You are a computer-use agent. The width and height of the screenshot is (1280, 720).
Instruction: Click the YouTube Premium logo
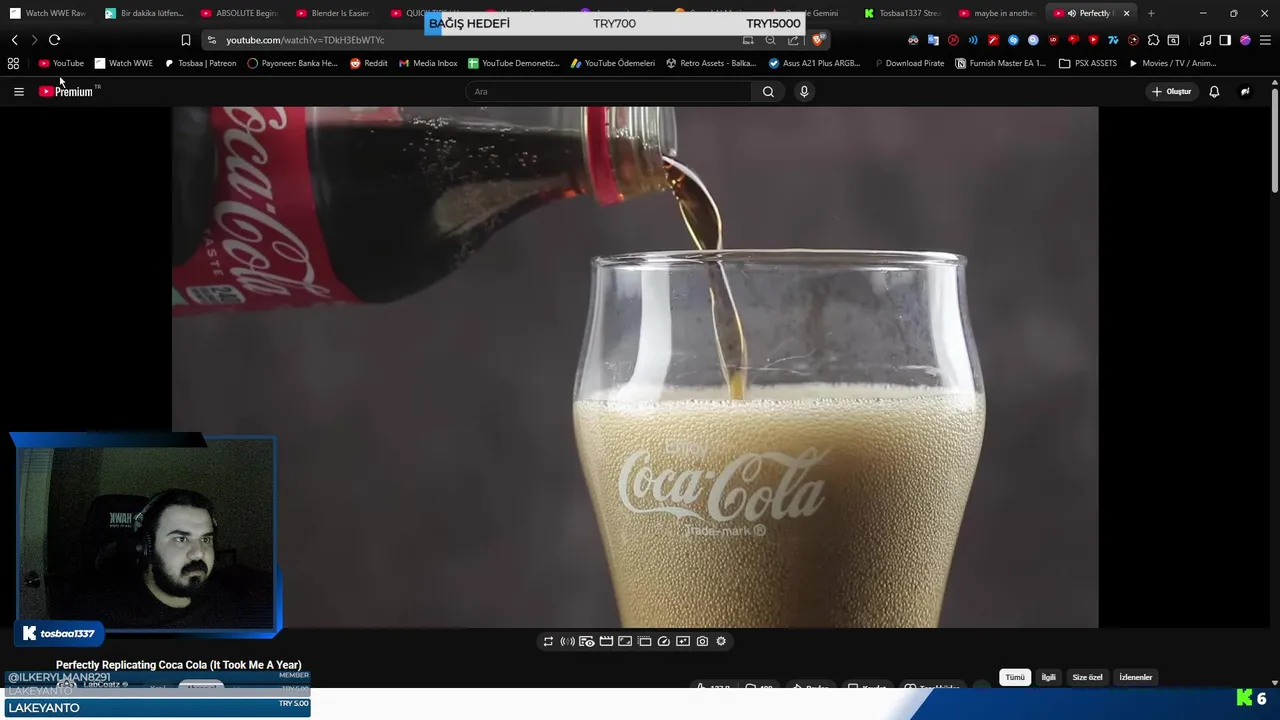tap(66, 91)
